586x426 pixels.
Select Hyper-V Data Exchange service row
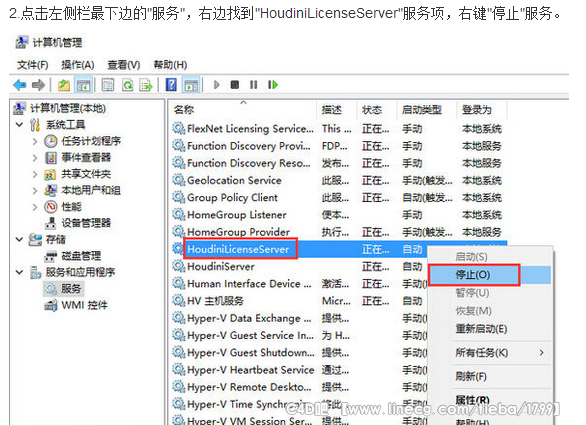point(299,318)
